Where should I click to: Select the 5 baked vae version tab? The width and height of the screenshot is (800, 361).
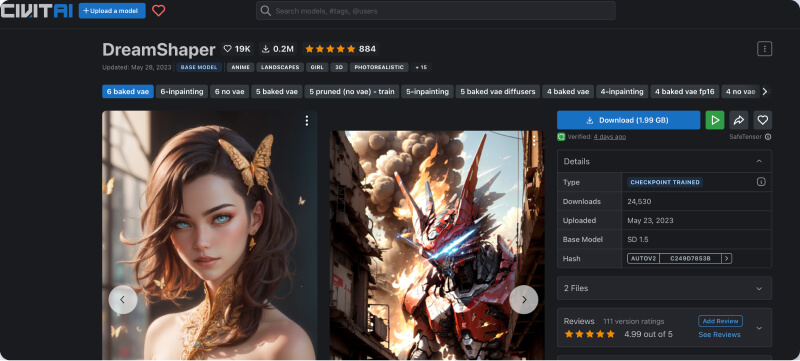tap(277, 92)
